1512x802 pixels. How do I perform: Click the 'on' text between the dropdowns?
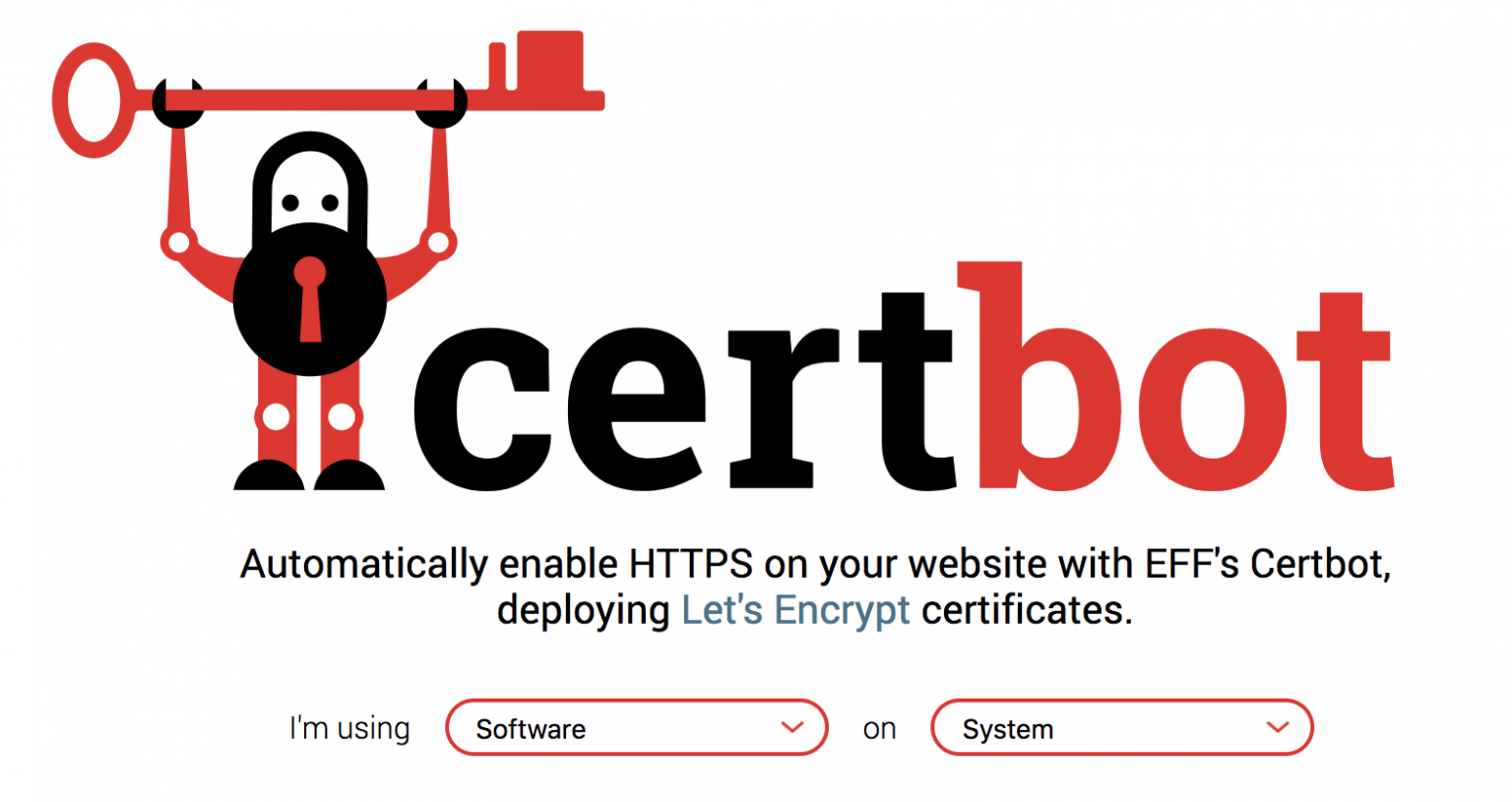(x=879, y=728)
